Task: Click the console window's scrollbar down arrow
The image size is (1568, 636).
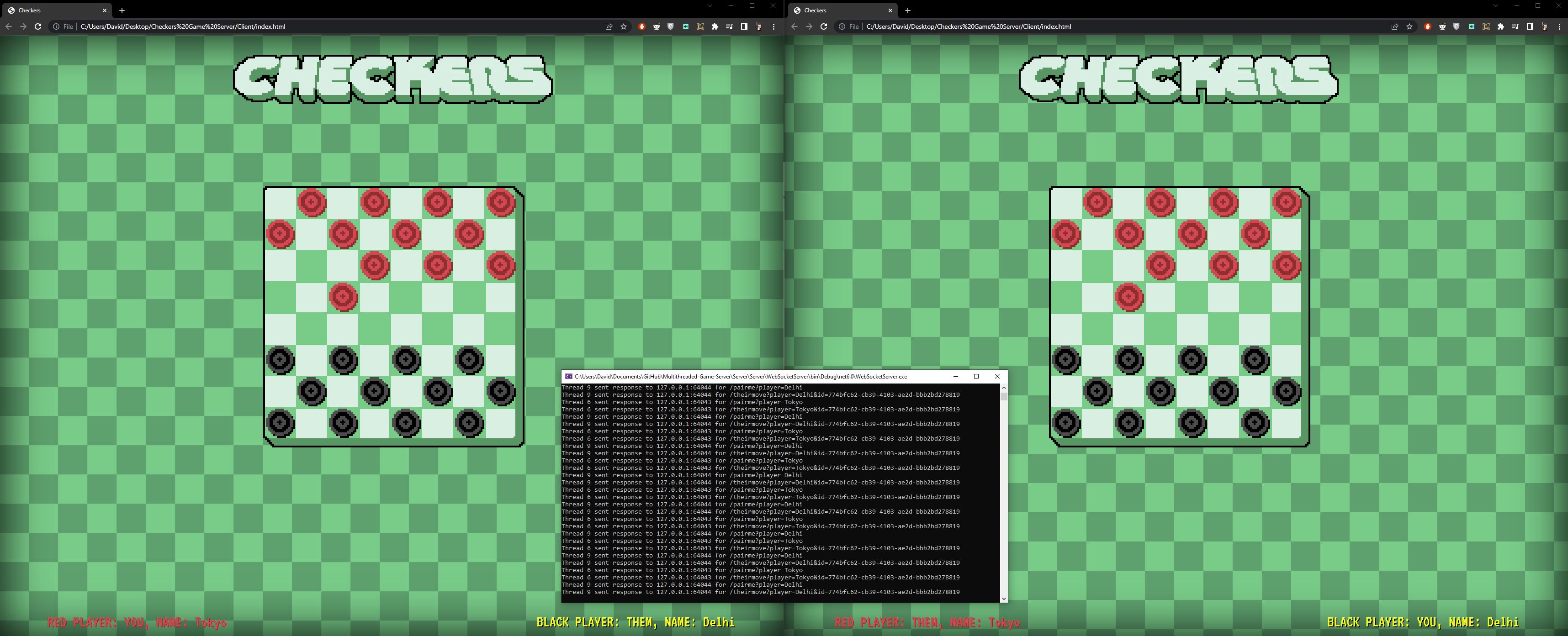Action: [x=1003, y=599]
